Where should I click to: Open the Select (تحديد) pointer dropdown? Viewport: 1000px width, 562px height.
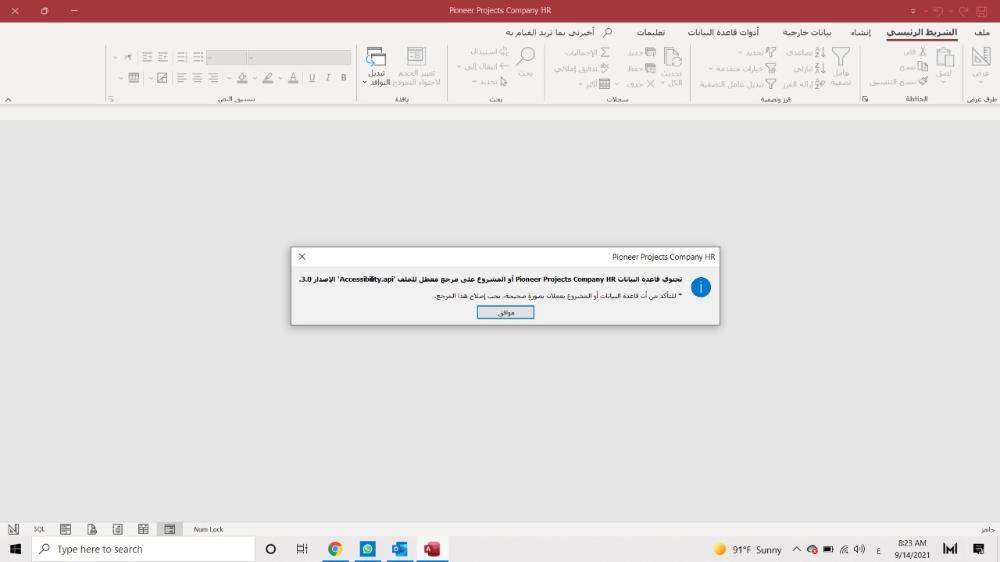pyautogui.click(x=489, y=82)
